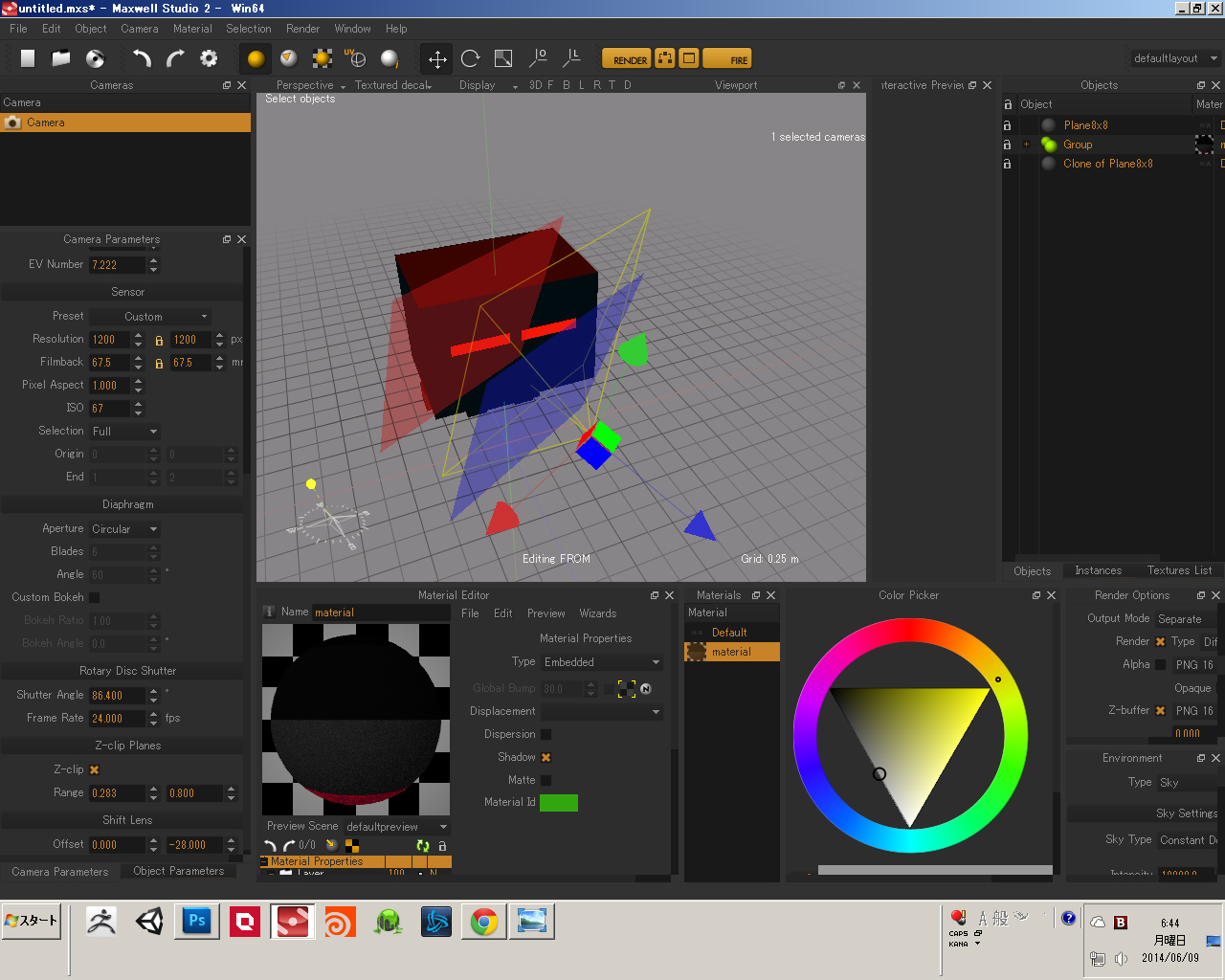Activate the Scale tool

pyautogui.click(x=503, y=58)
